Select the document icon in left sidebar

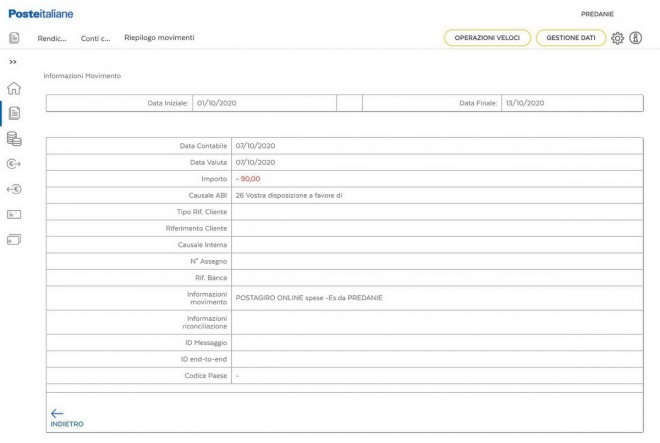(14, 113)
